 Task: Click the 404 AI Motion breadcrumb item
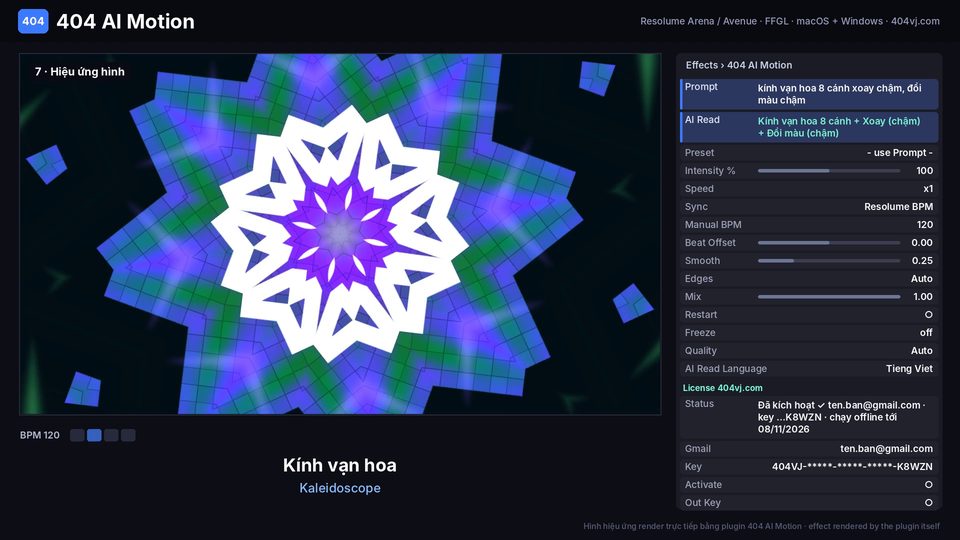(759, 65)
